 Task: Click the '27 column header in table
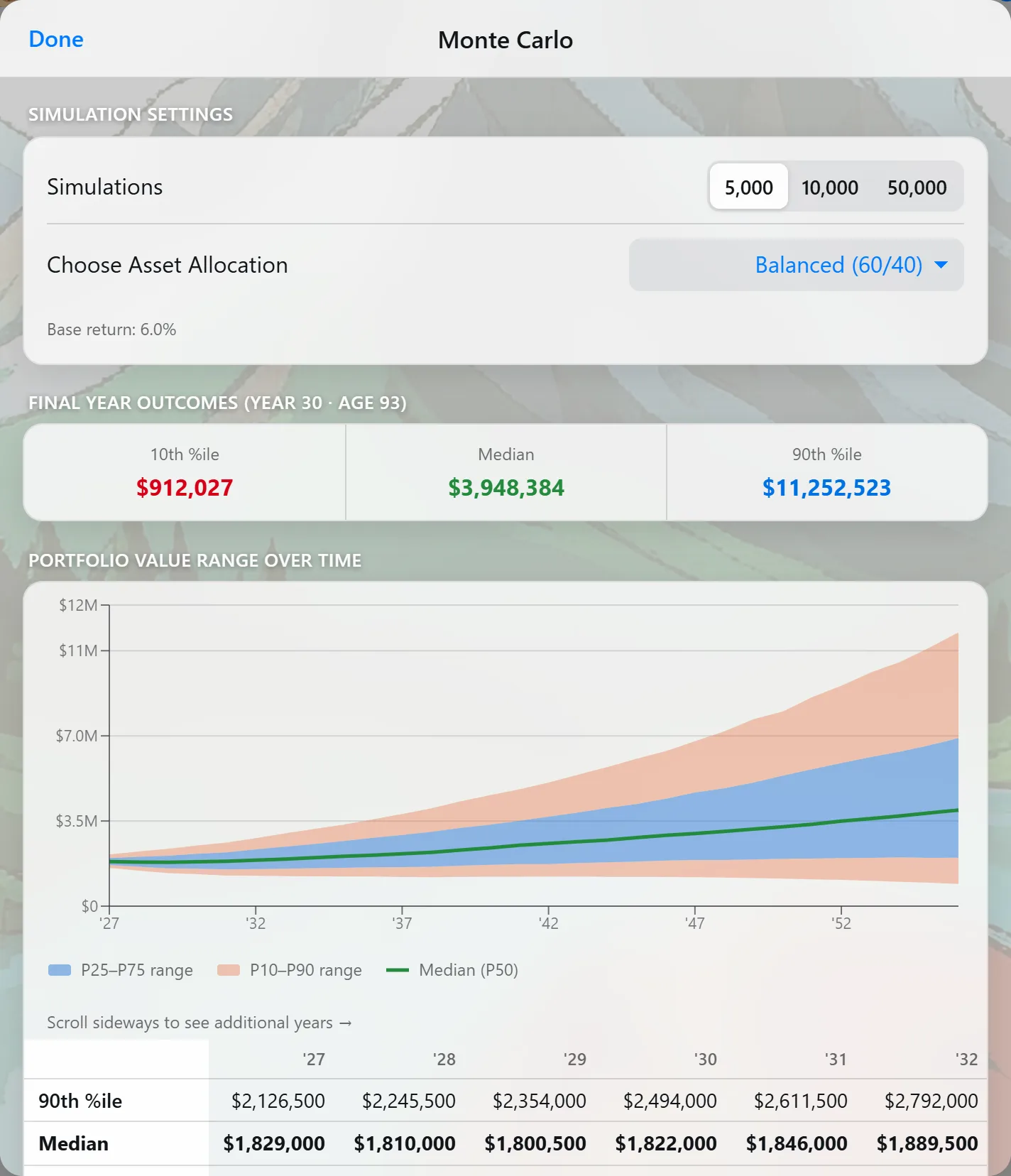[x=313, y=1060]
